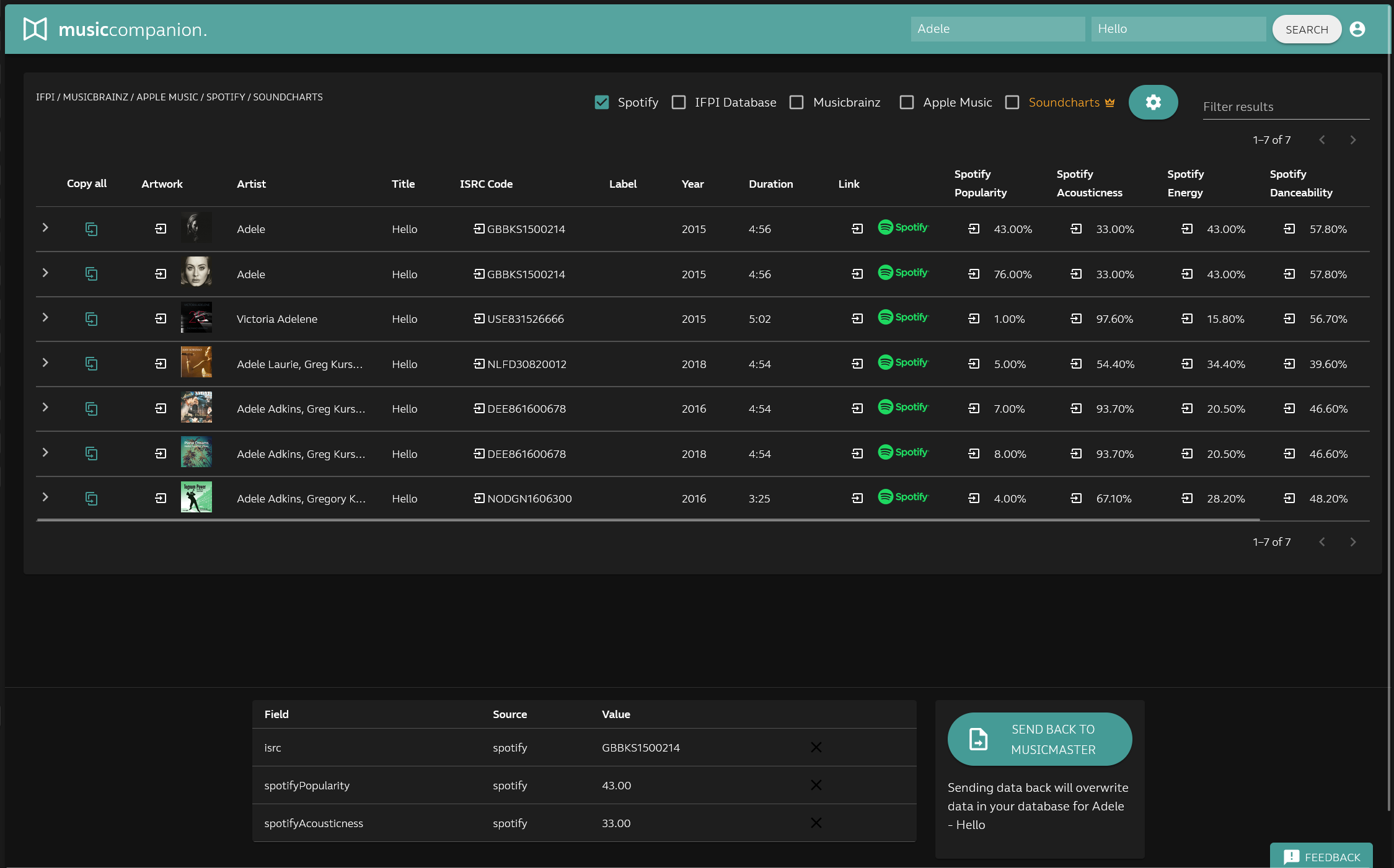This screenshot has height=868, width=1394.
Task: Remove the spotifyPopularity field row
Action: coord(816,785)
